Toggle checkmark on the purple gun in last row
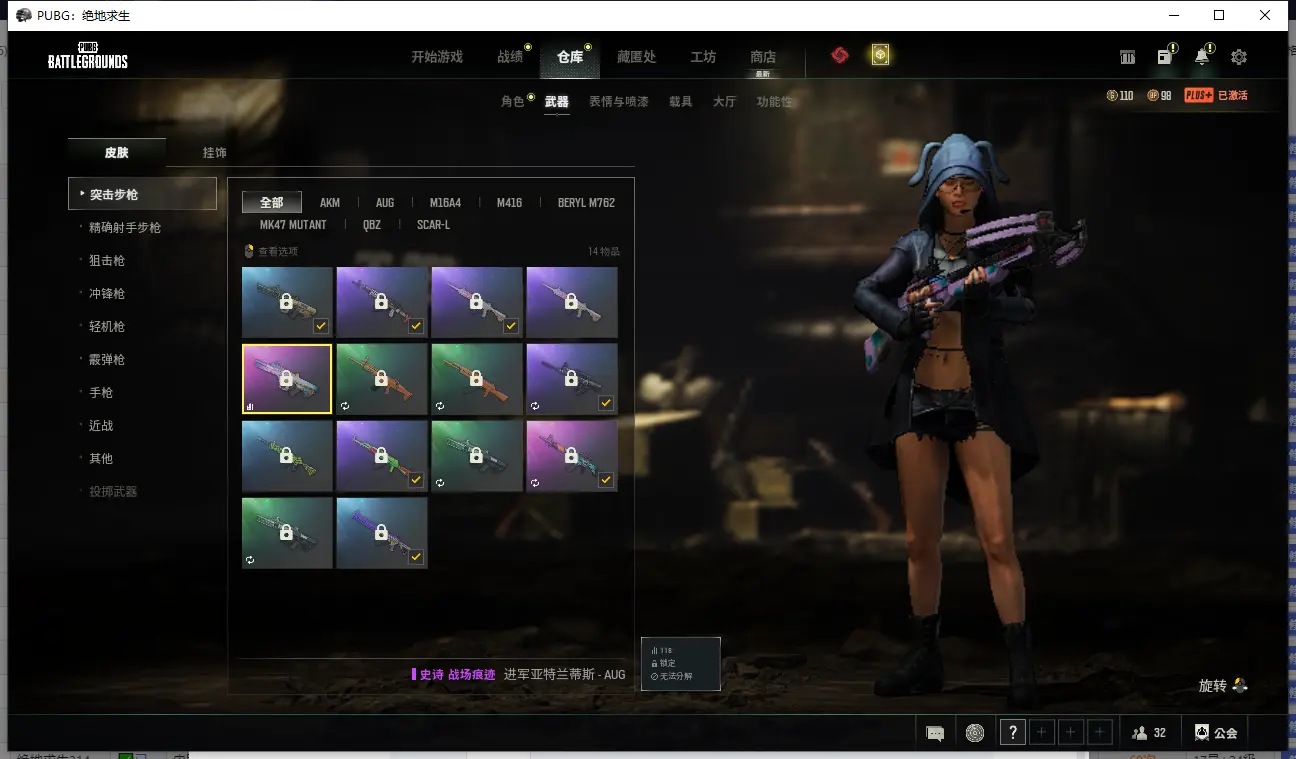This screenshot has height=759, width=1296. click(x=416, y=557)
